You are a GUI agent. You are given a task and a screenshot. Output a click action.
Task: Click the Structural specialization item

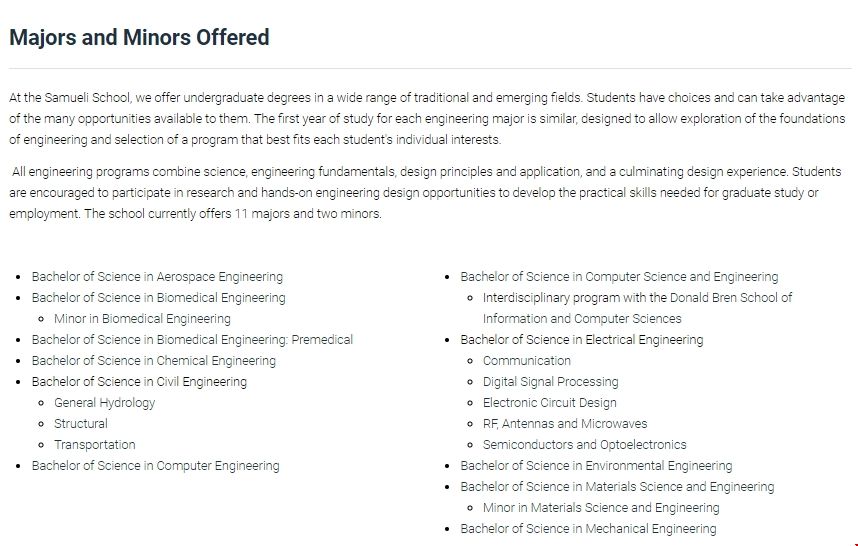click(81, 424)
